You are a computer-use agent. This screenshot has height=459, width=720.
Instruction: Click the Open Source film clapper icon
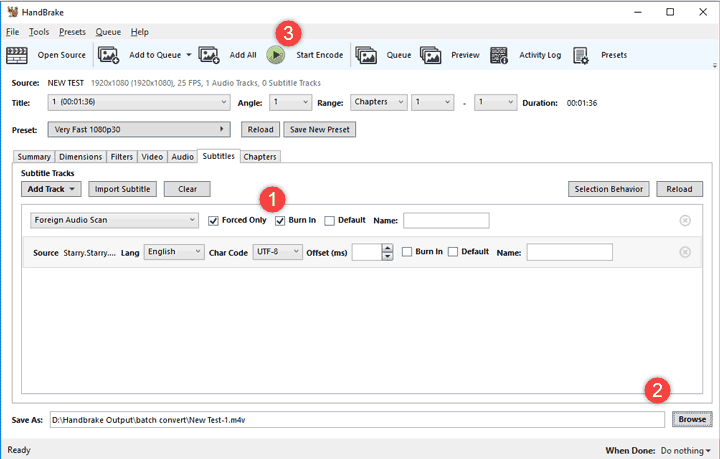(17, 55)
